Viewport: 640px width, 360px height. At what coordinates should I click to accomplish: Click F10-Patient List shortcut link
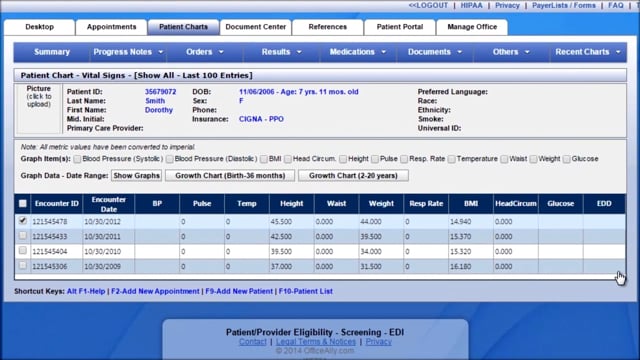(x=305, y=291)
